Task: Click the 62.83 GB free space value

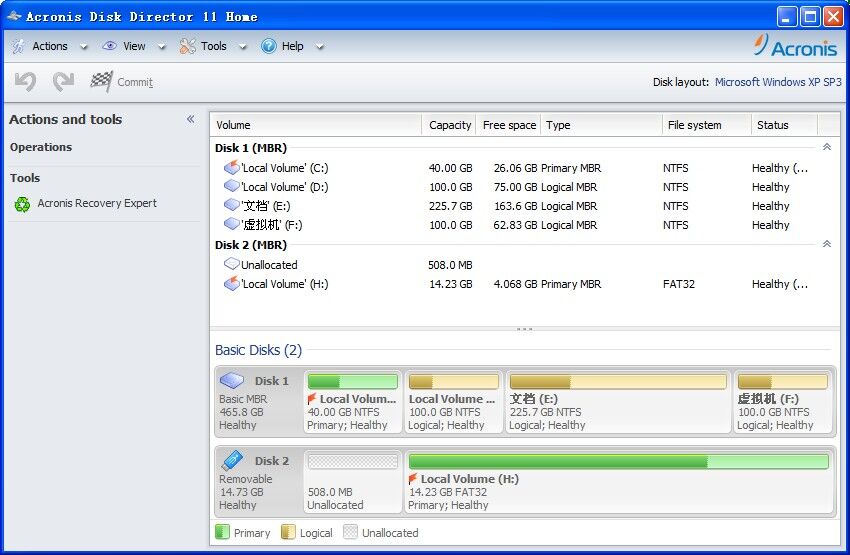Action: (516, 225)
